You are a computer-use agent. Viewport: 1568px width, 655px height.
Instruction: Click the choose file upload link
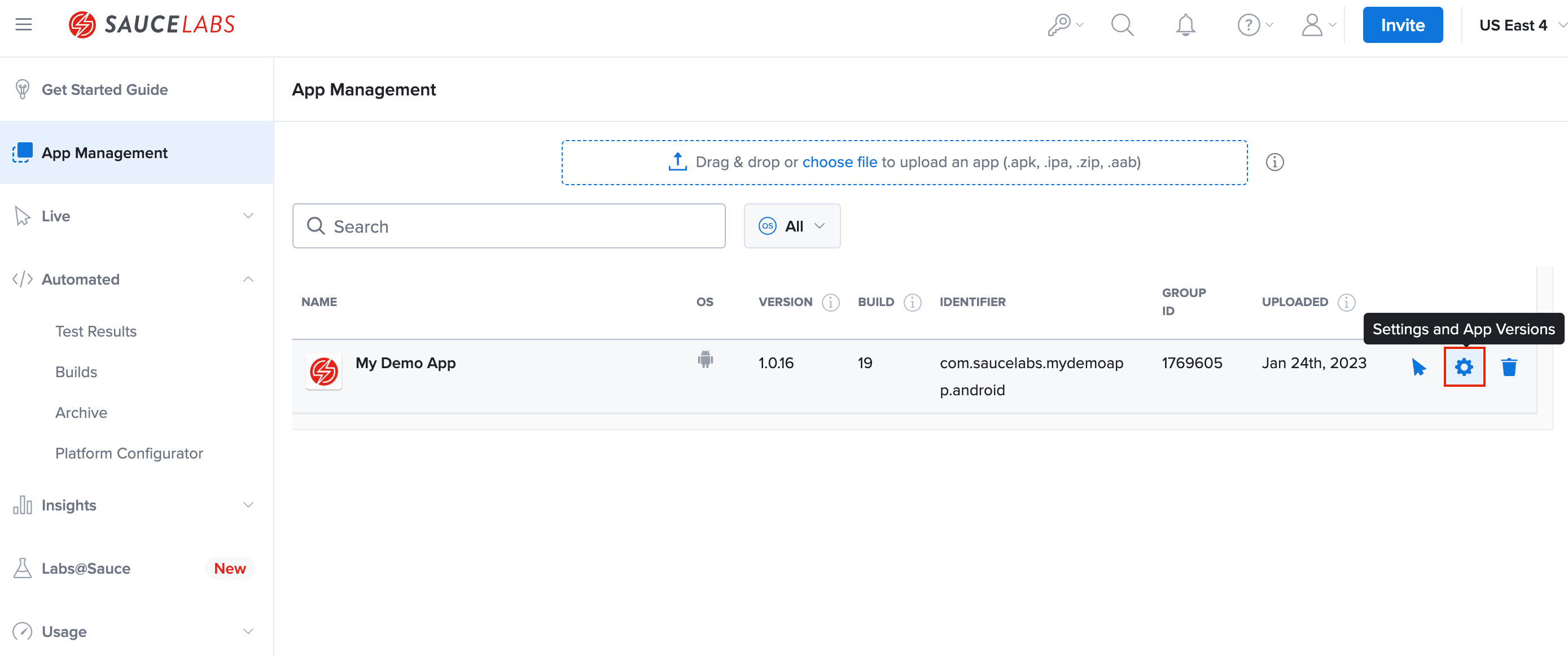point(839,162)
